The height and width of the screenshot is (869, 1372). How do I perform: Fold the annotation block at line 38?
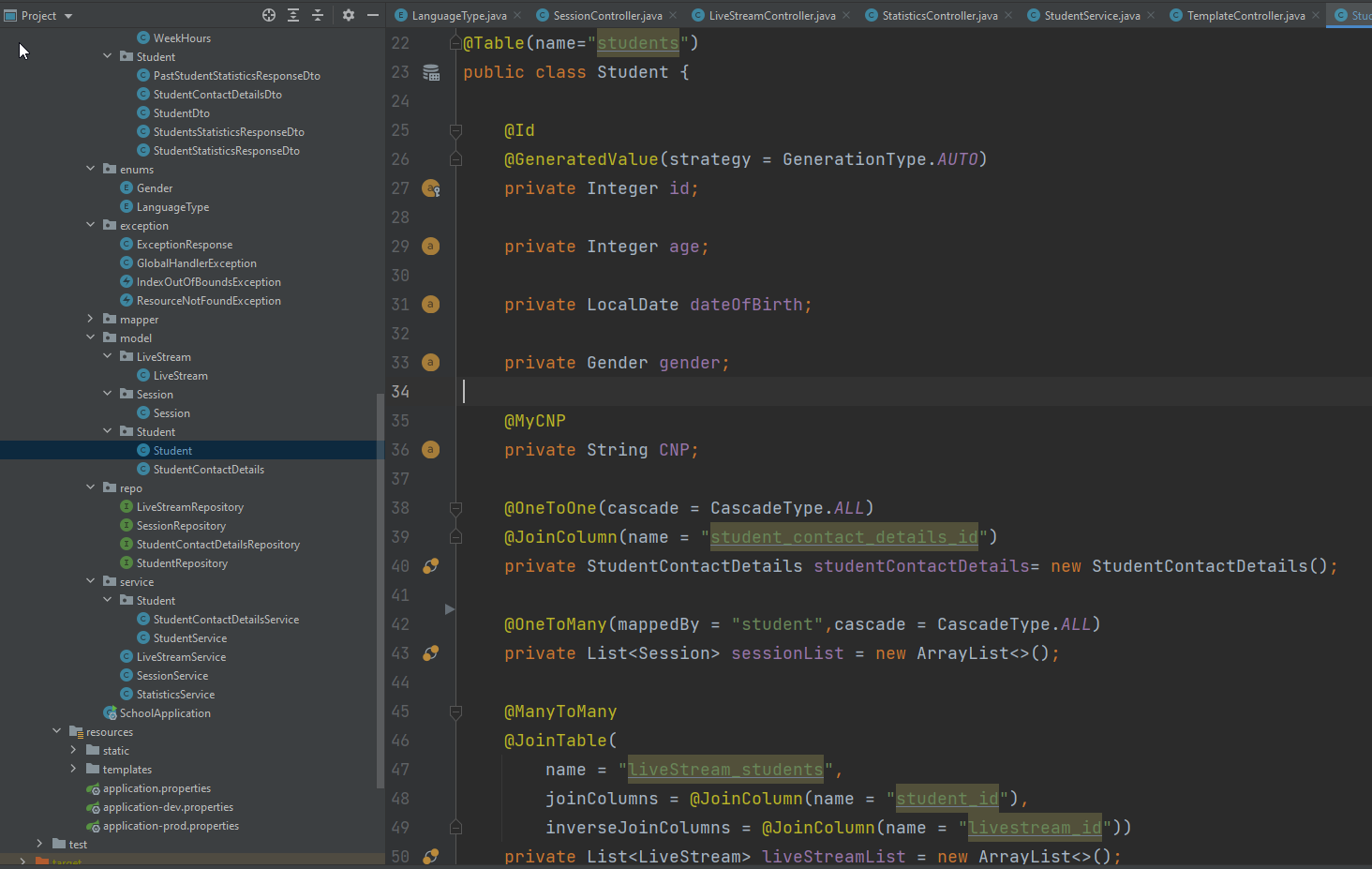pyautogui.click(x=455, y=508)
